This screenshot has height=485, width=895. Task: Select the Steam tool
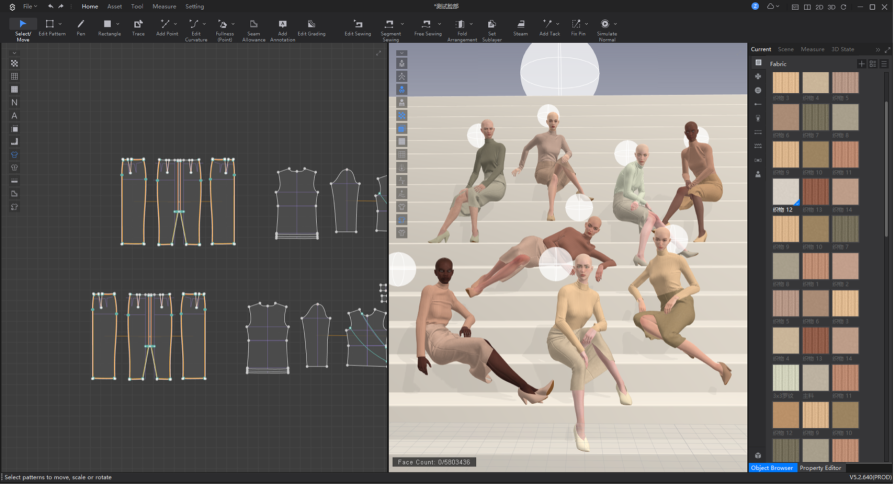point(520,26)
